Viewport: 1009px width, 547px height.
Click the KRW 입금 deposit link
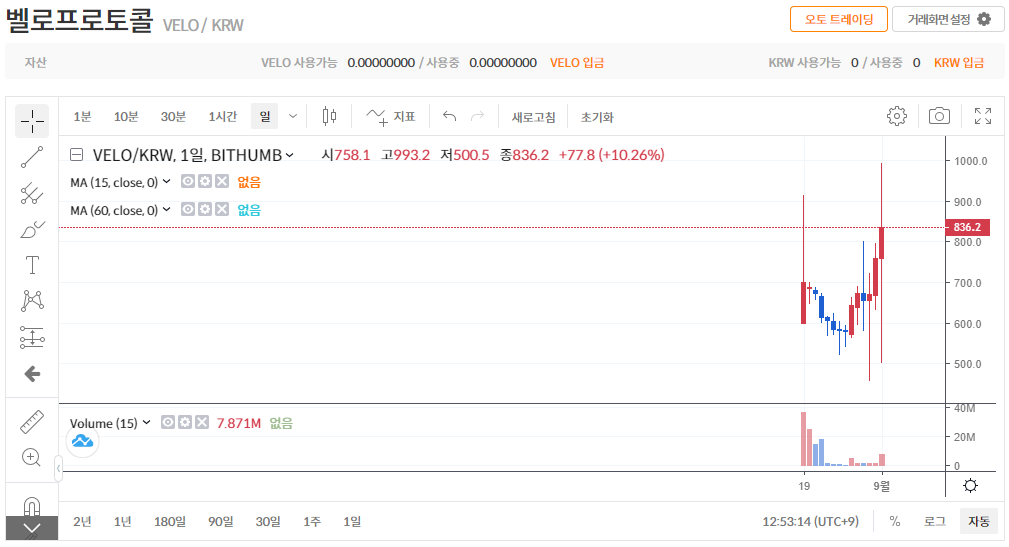(x=959, y=62)
